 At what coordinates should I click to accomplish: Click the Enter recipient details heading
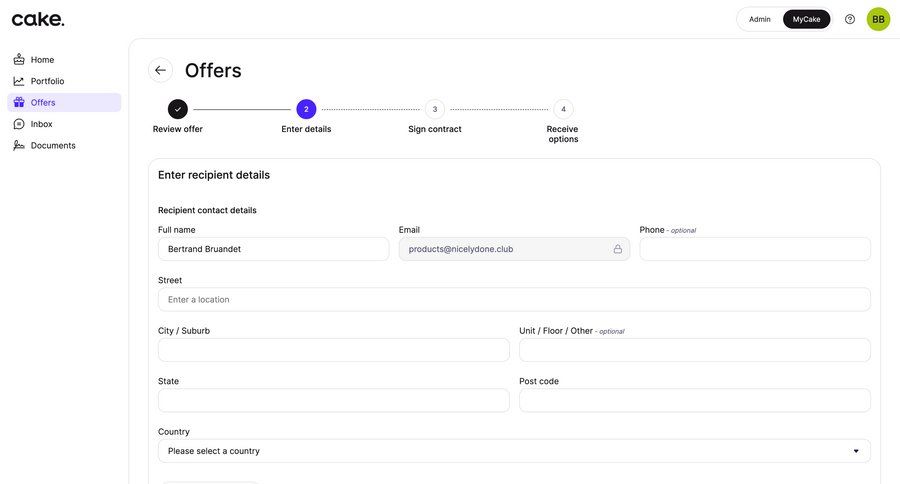(x=214, y=175)
